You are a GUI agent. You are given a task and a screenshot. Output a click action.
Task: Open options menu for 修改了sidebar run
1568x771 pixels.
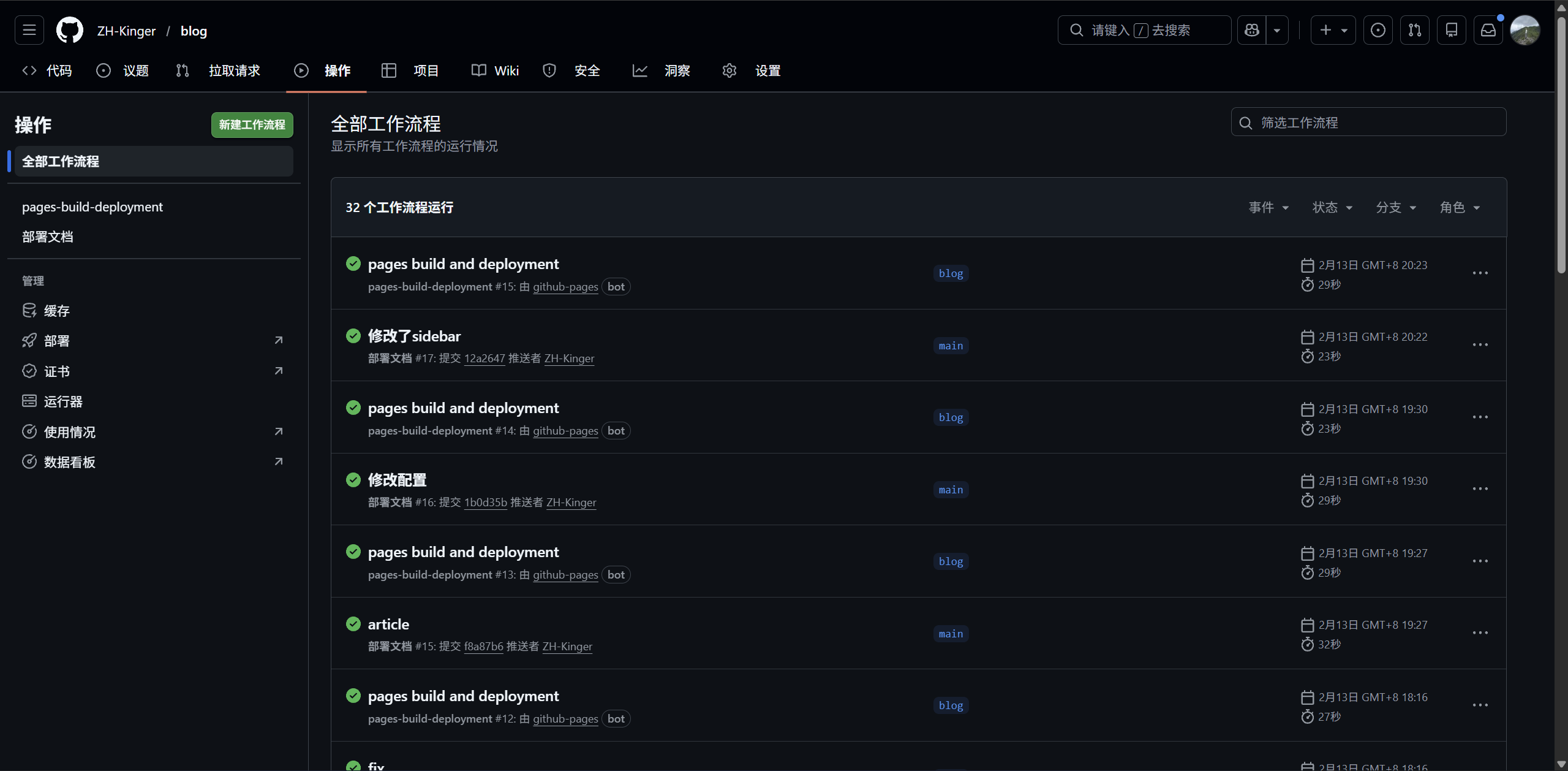(1480, 345)
